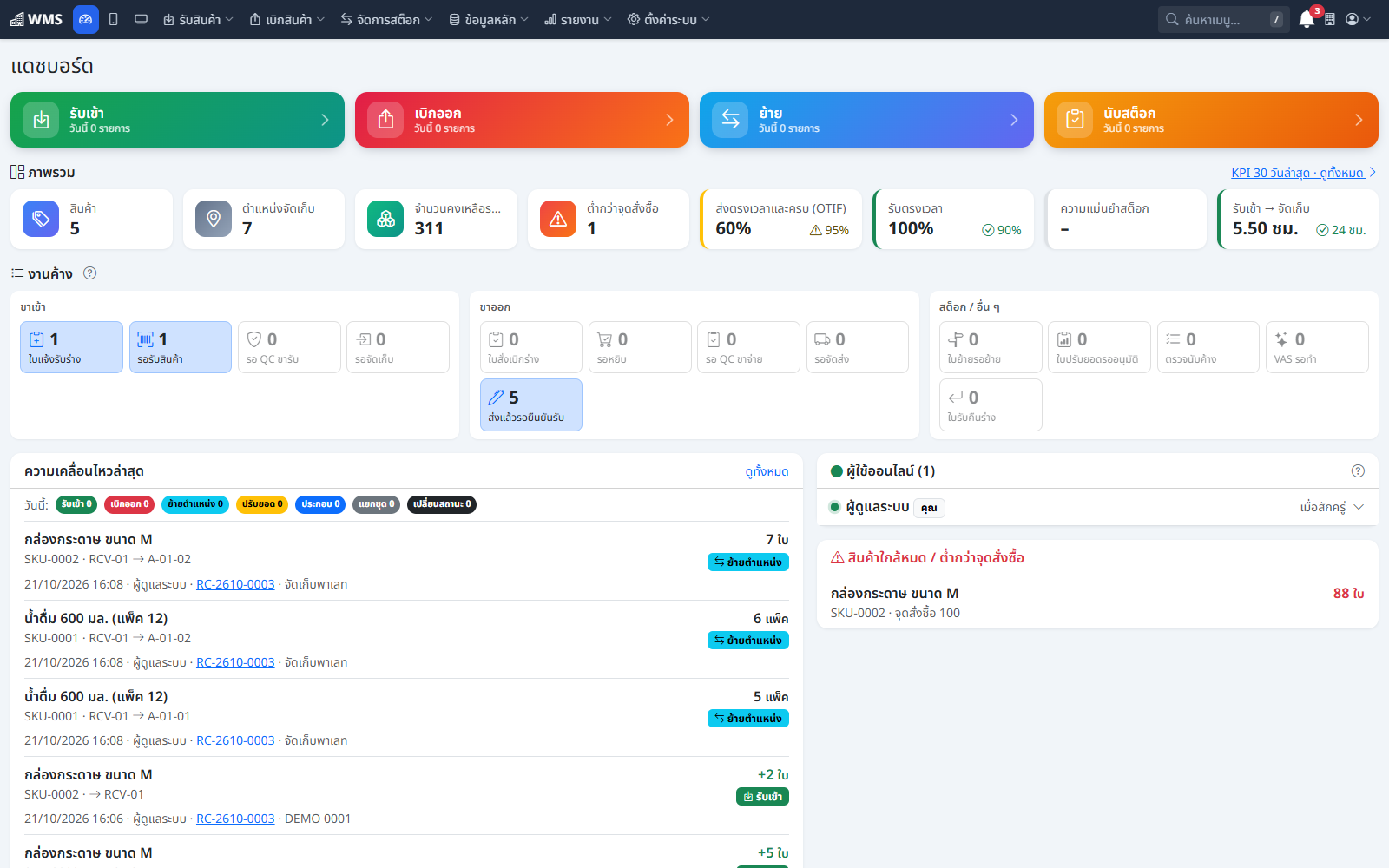The height and width of the screenshot is (868, 1389).
Task: Open the เบิกออก quick action card
Action: (522, 120)
